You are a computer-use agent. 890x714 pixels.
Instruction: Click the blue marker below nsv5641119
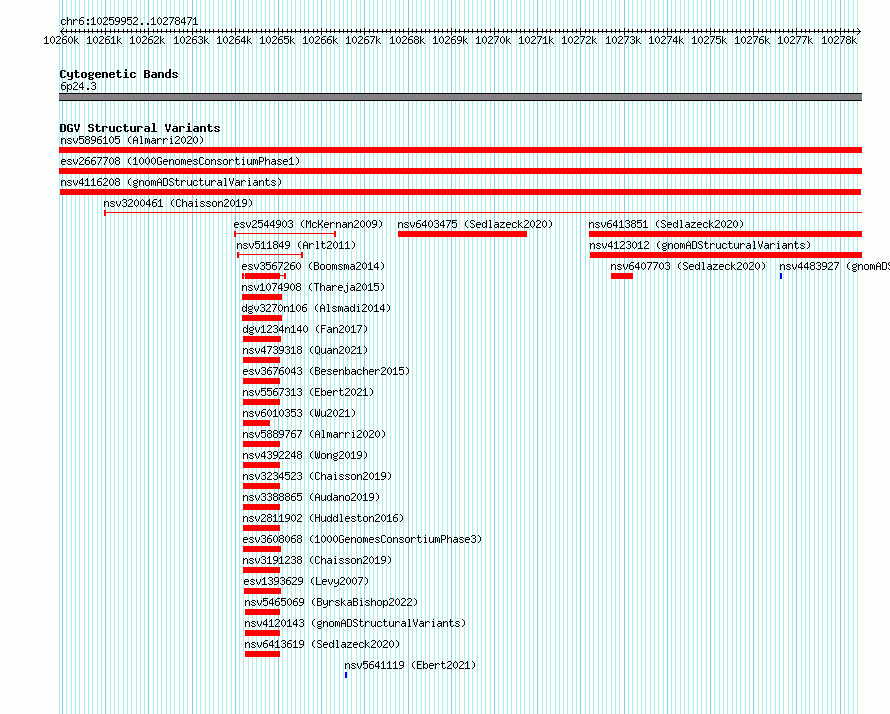[x=346, y=675]
